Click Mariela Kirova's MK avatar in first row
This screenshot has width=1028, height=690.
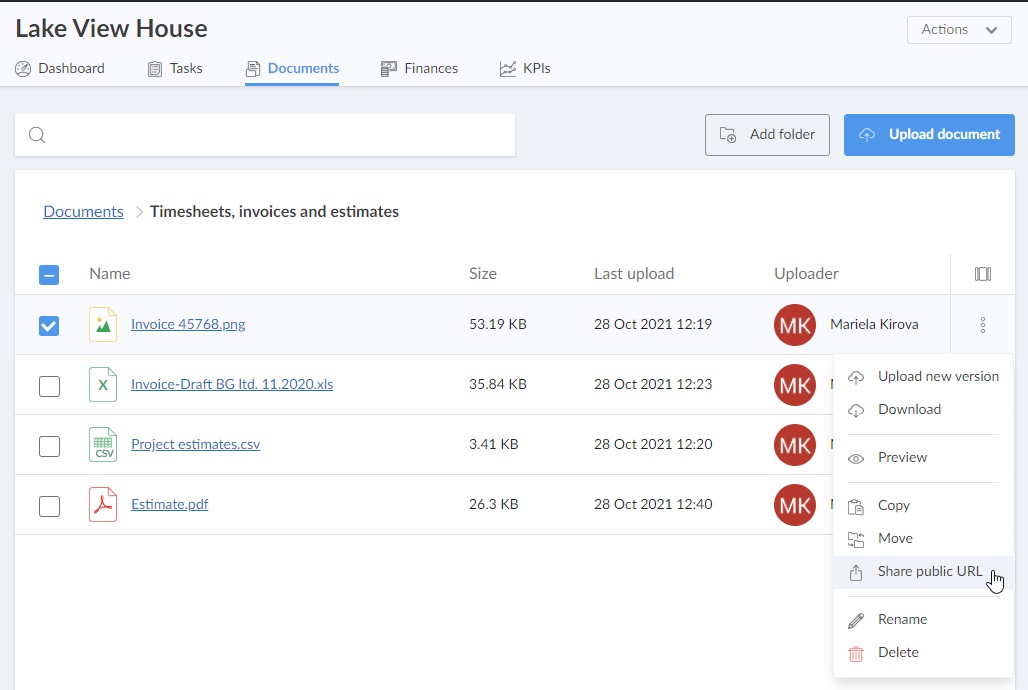pos(794,325)
